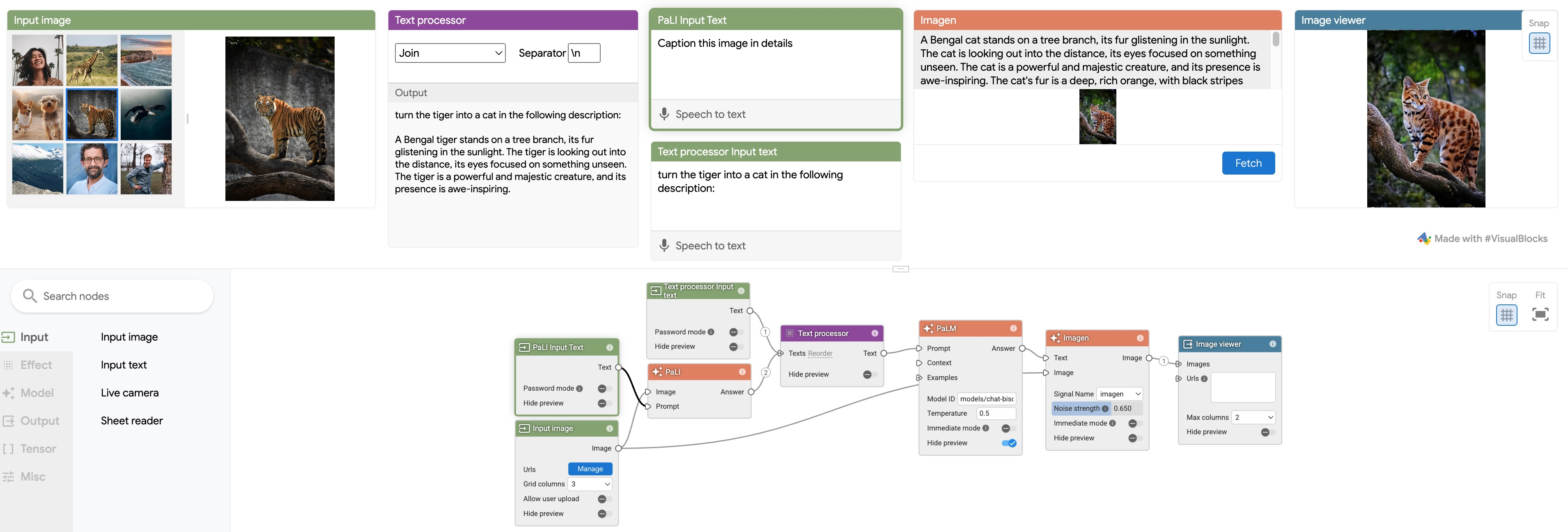The image size is (1568, 532).
Task: Click the microphone icon in PaLI Input Text
Action: pyautogui.click(x=664, y=114)
